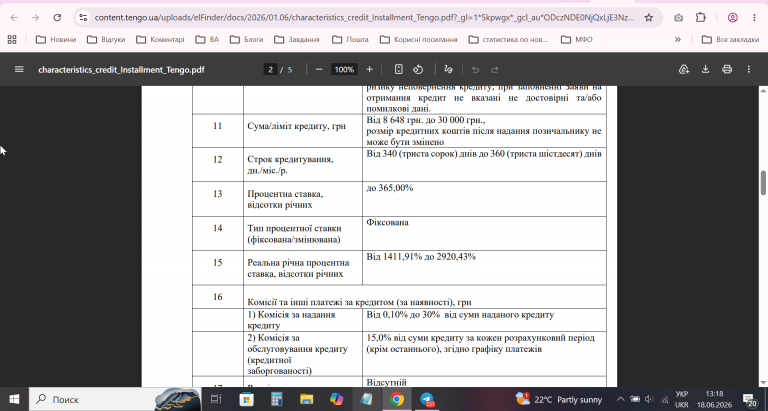
Task: Bookmark this page with the star
Action: (648, 18)
